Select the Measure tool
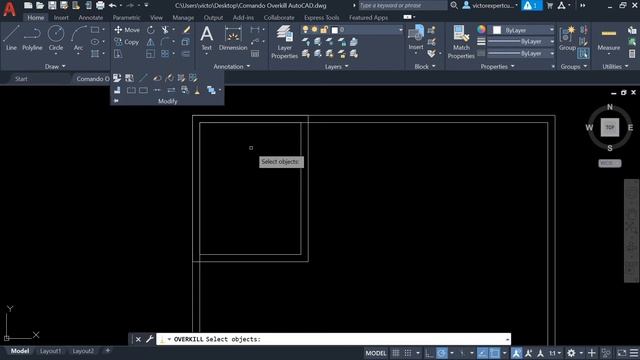The width and height of the screenshot is (640, 360). [x=609, y=39]
